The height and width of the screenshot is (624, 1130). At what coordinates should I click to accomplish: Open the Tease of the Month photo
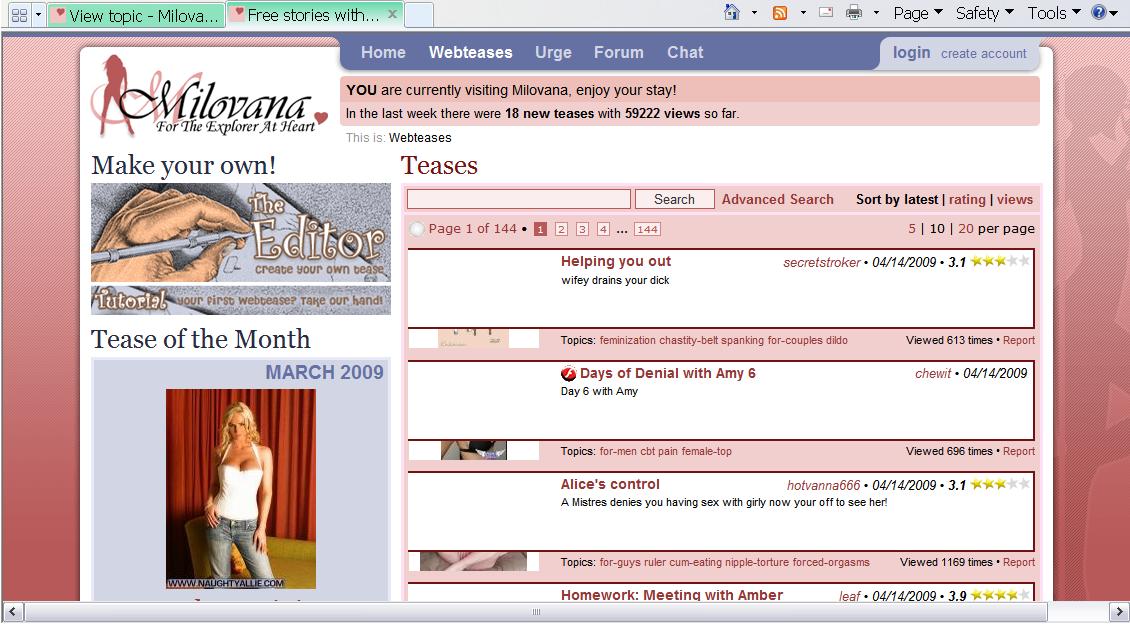241,489
